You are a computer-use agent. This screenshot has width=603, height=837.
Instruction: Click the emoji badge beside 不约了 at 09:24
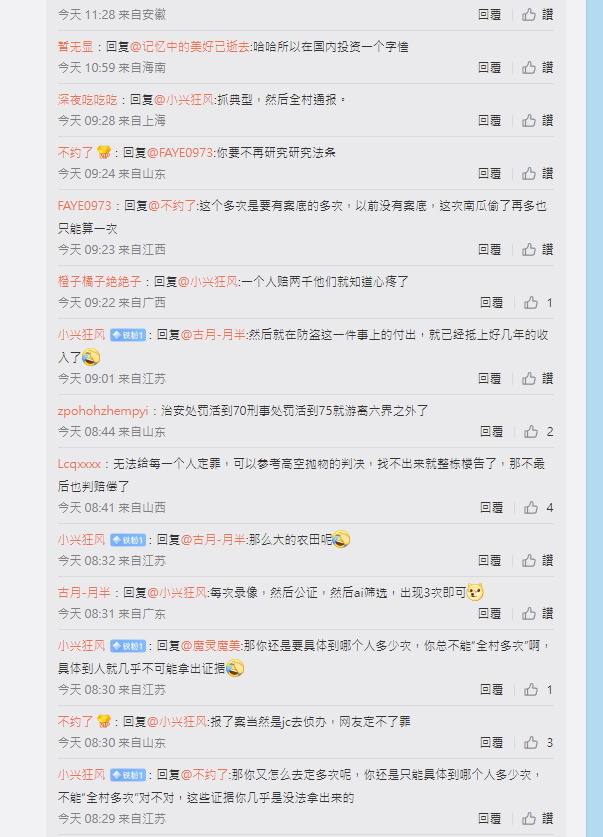(104, 153)
